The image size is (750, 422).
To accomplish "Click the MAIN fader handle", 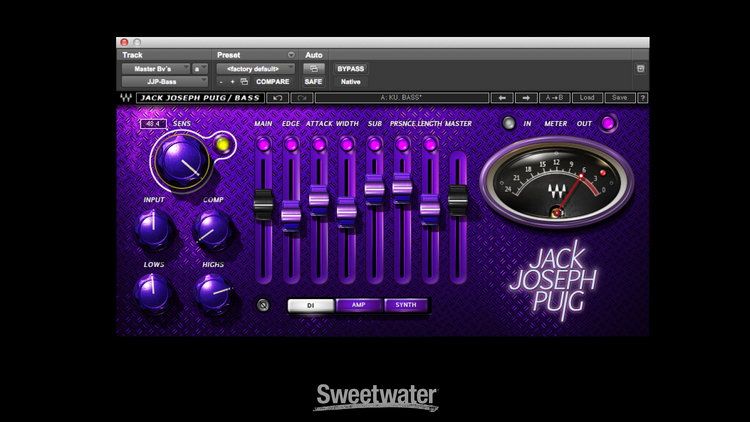I will (x=263, y=204).
